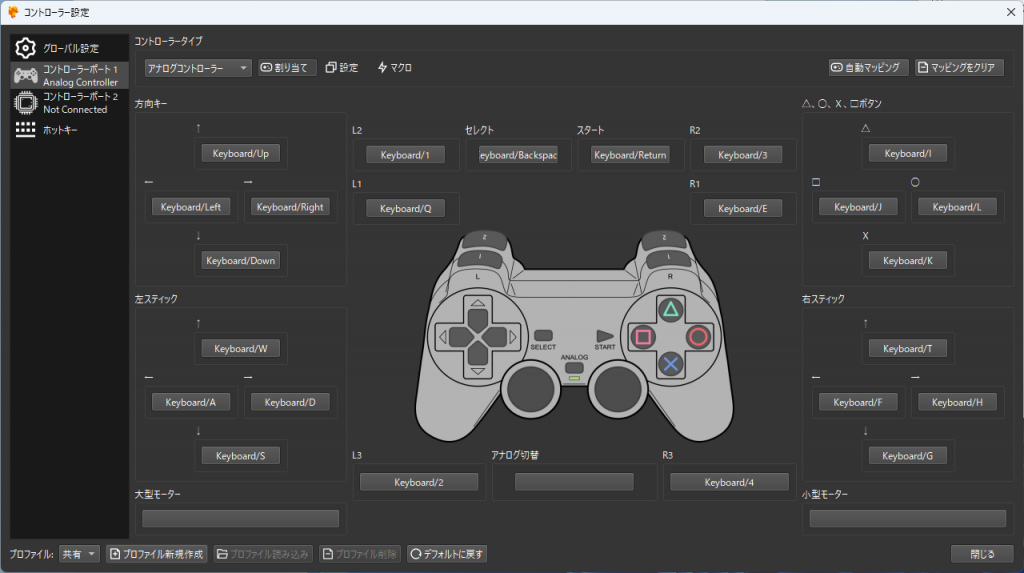Screen dimensions: 1024x573
Task: Click the empty 小型モーター binding field
Action: tap(908, 519)
